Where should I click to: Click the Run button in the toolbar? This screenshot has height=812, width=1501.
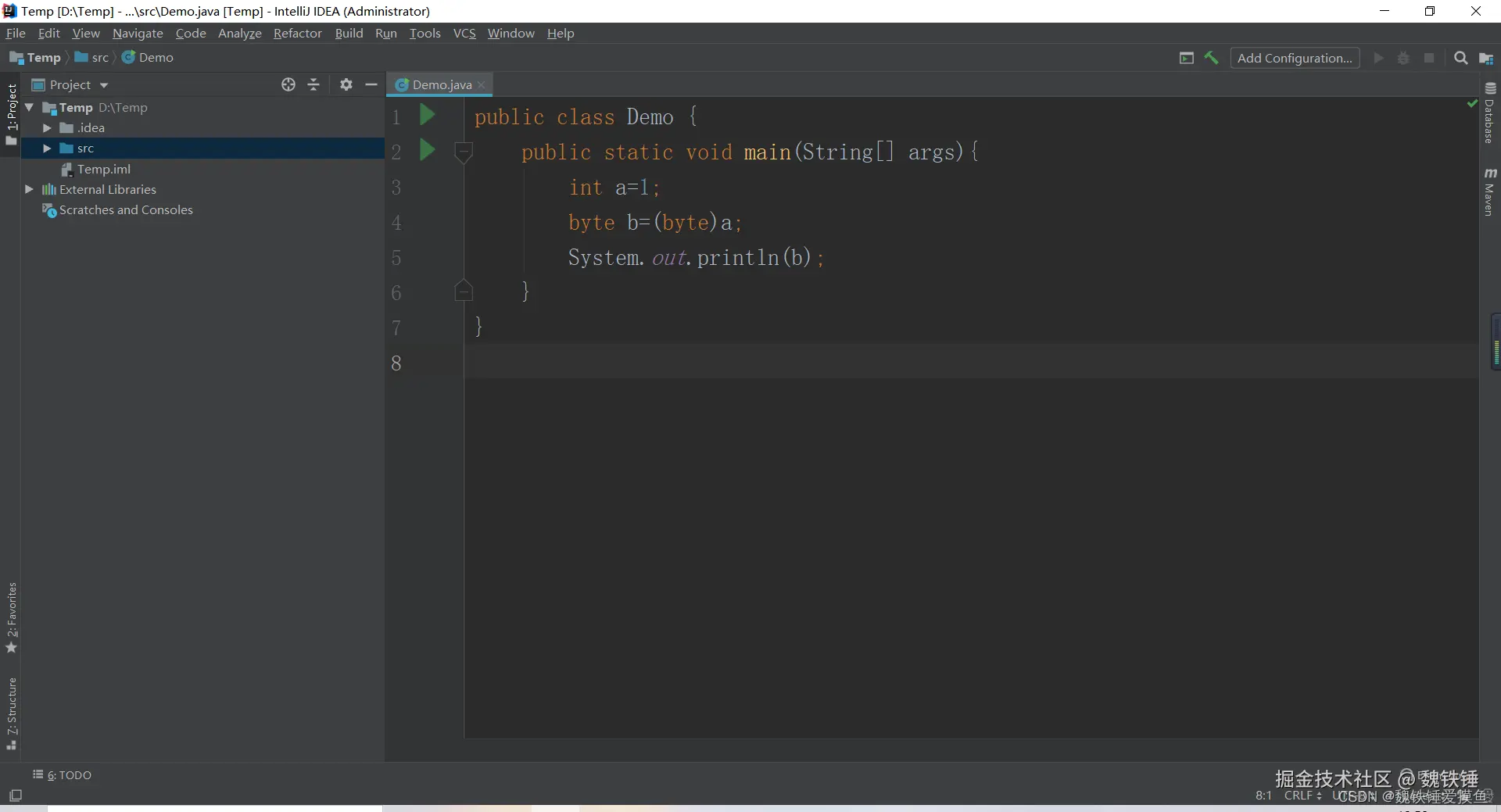coord(1378,58)
